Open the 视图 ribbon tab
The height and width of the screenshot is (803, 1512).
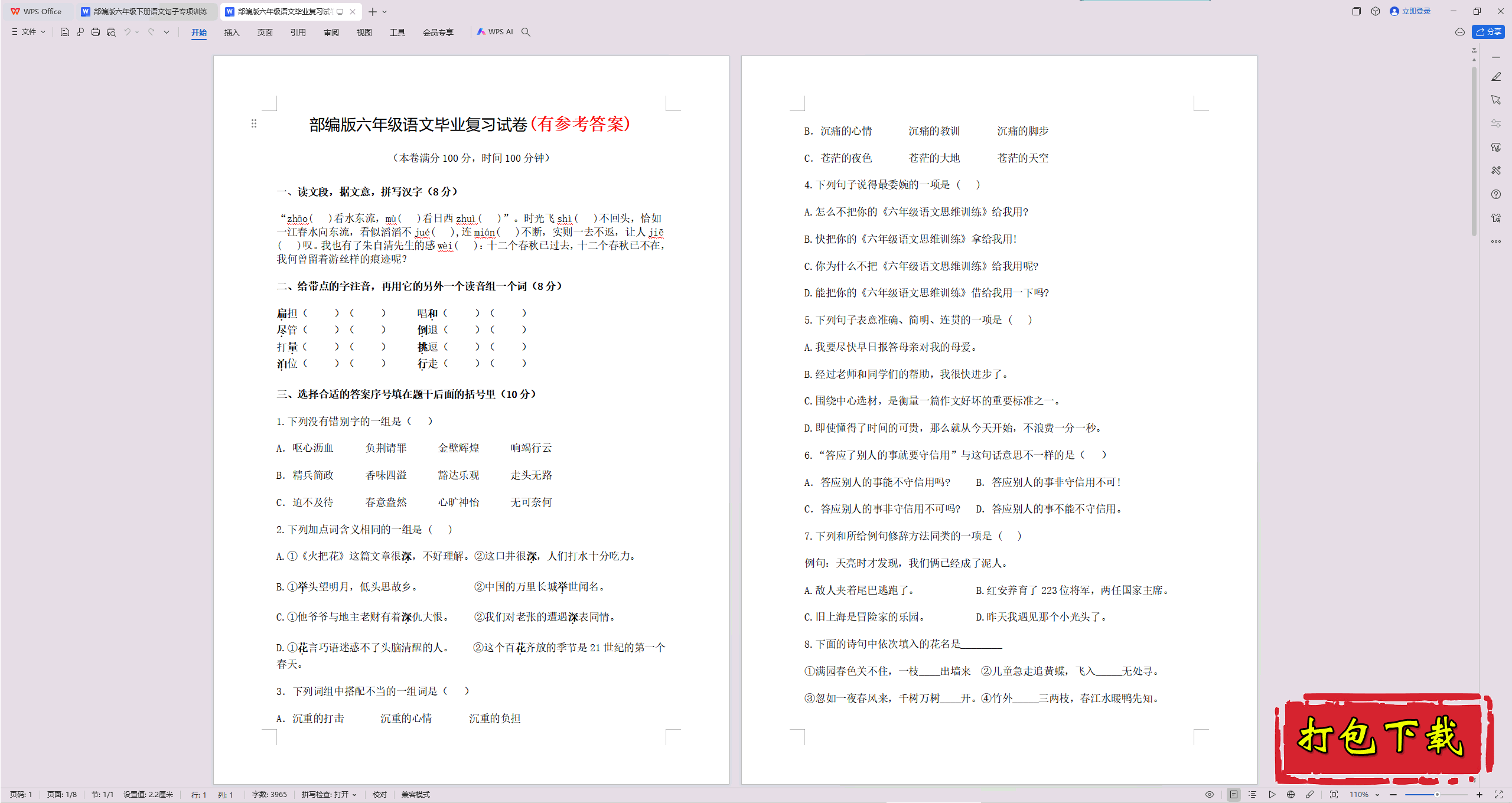tap(364, 32)
